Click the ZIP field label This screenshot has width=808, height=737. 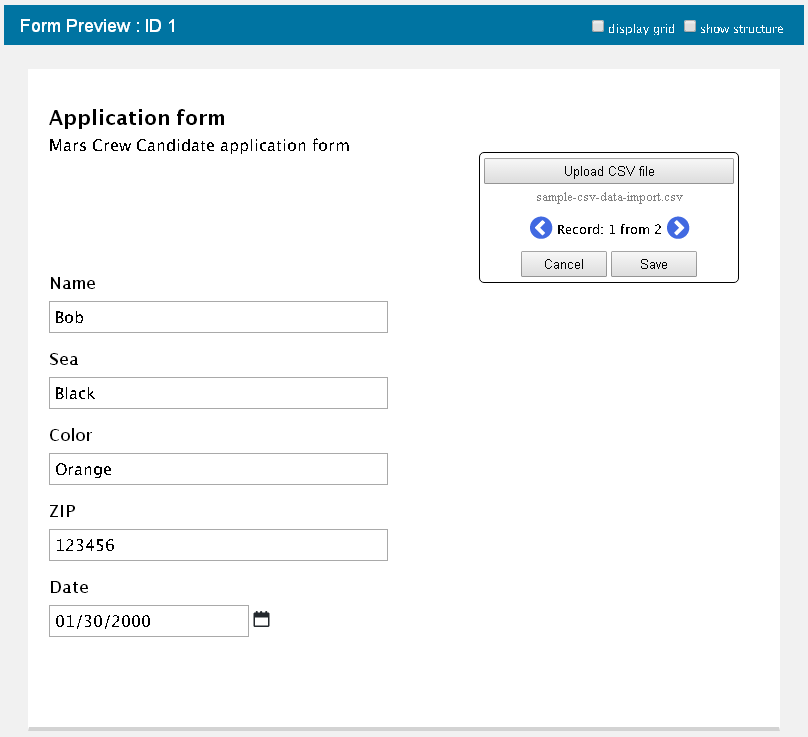[x=62, y=511]
